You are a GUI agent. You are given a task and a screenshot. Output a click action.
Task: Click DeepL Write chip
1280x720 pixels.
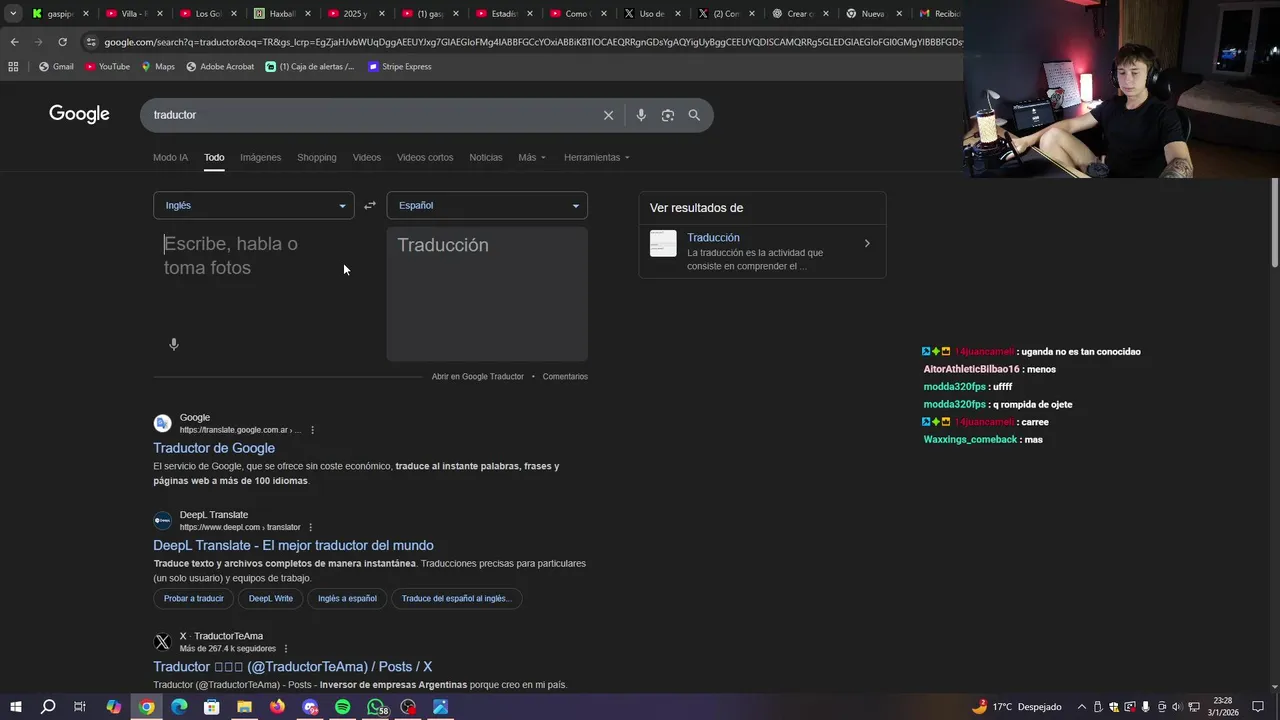[271, 598]
